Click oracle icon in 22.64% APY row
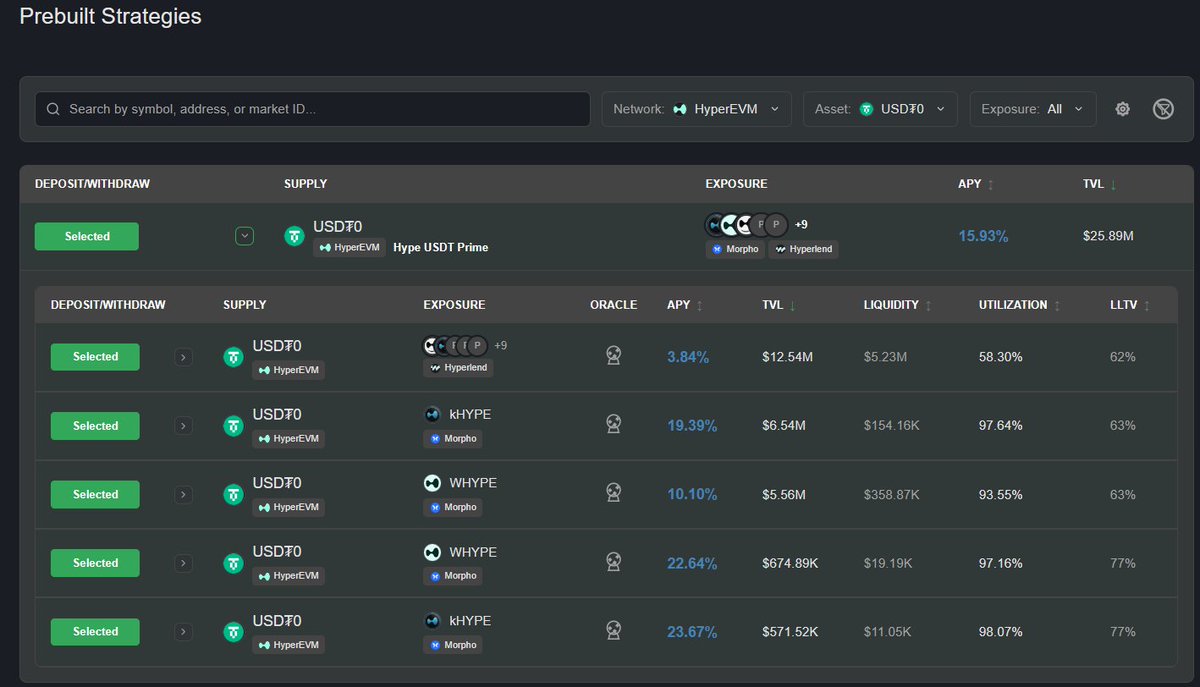The width and height of the screenshot is (1200, 687). (x=614, y=562)
